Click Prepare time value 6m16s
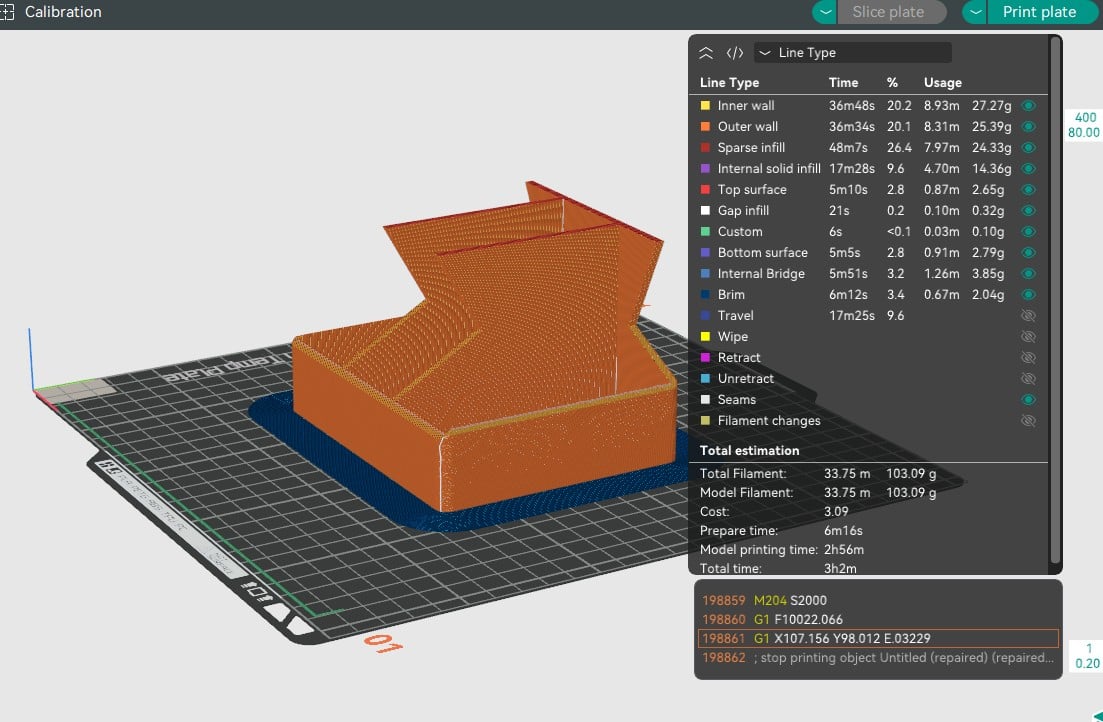Screen dimensions: 1103x722 (843, 531)
